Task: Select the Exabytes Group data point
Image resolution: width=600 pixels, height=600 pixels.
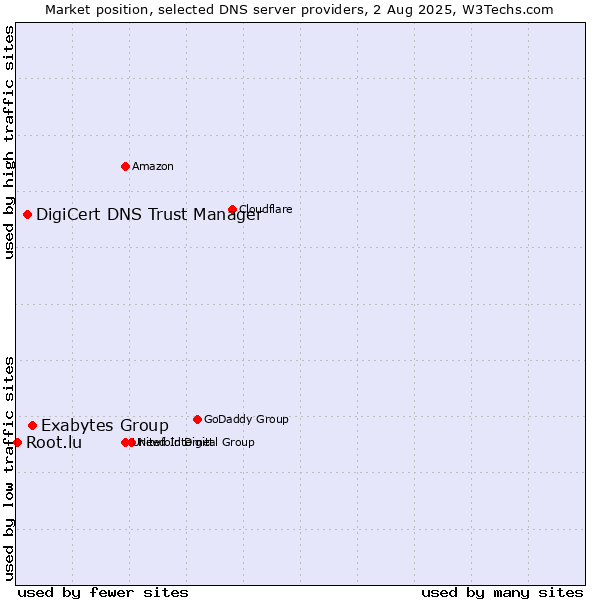Action: coord(33,426)
